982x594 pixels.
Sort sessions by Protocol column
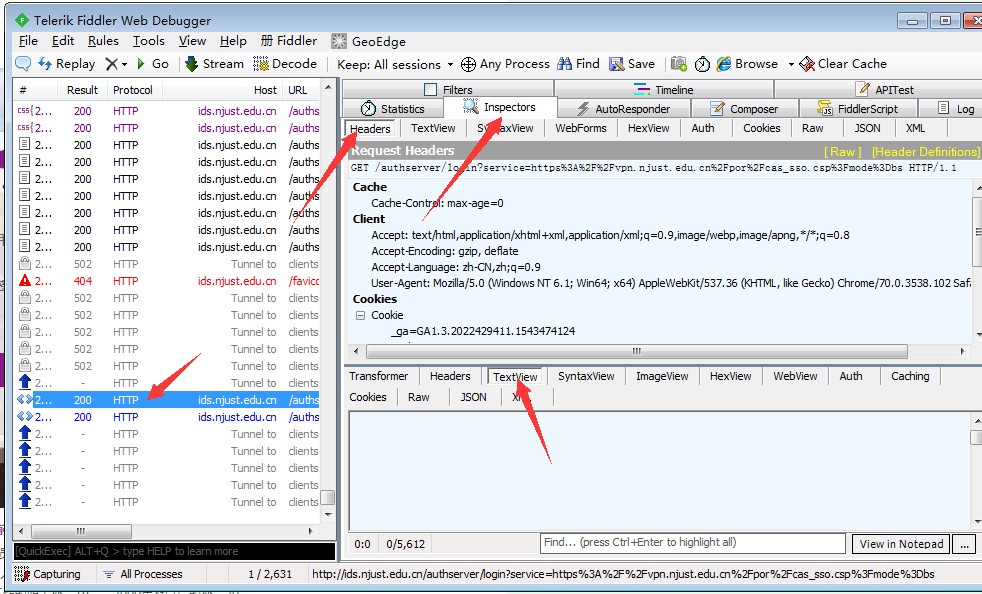[x=133, y=90]
